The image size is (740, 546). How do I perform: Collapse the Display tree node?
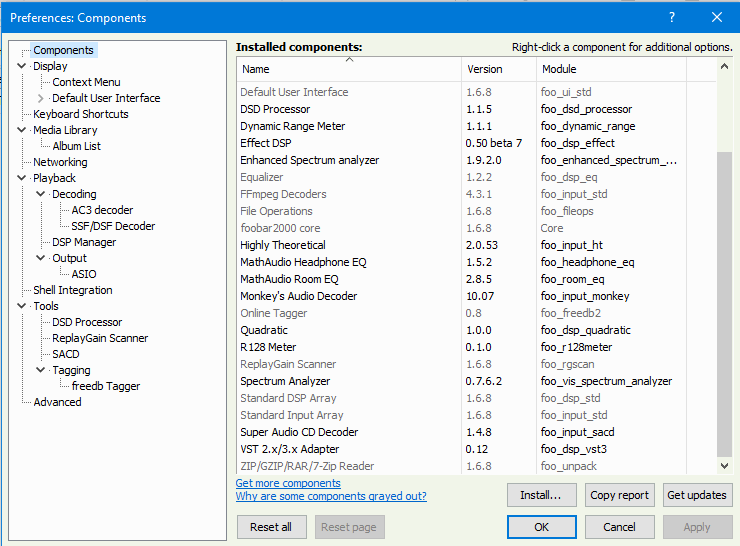coord(22,66)
